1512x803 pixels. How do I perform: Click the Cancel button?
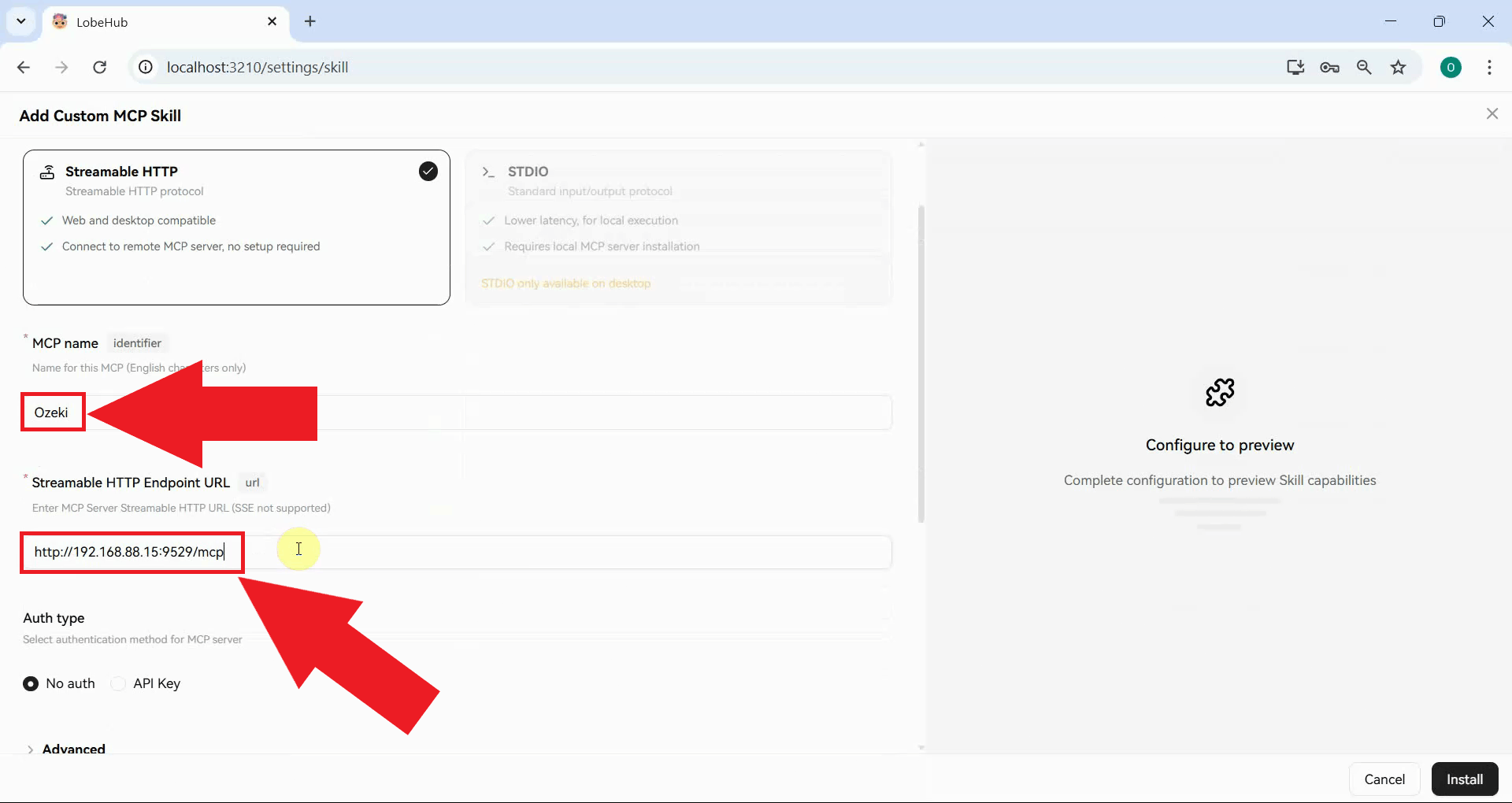pos(1384,779)
